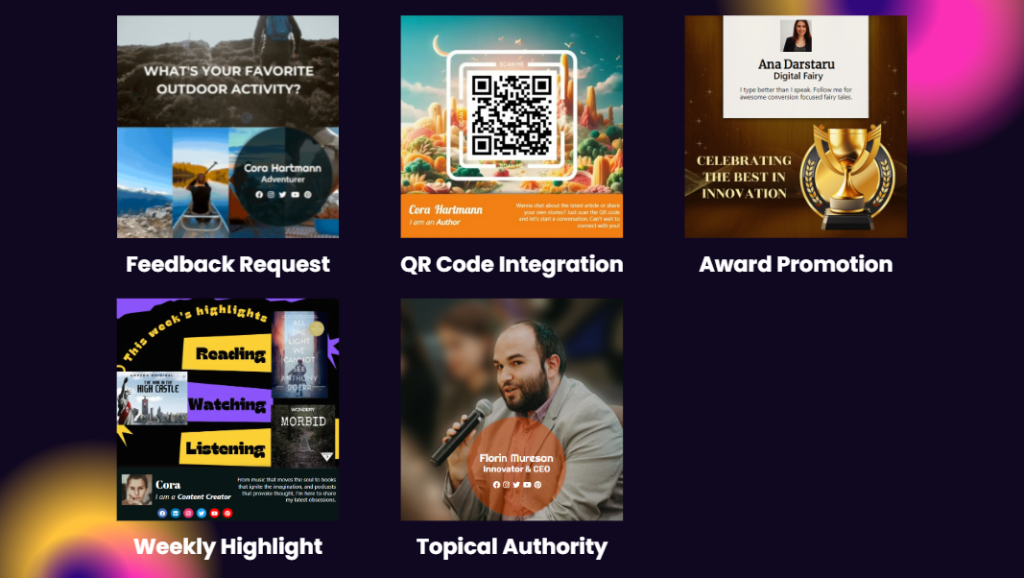
Task: Click LinkedIn icon in Cora's Weekly Highlight card
Action: click(176, 513)
